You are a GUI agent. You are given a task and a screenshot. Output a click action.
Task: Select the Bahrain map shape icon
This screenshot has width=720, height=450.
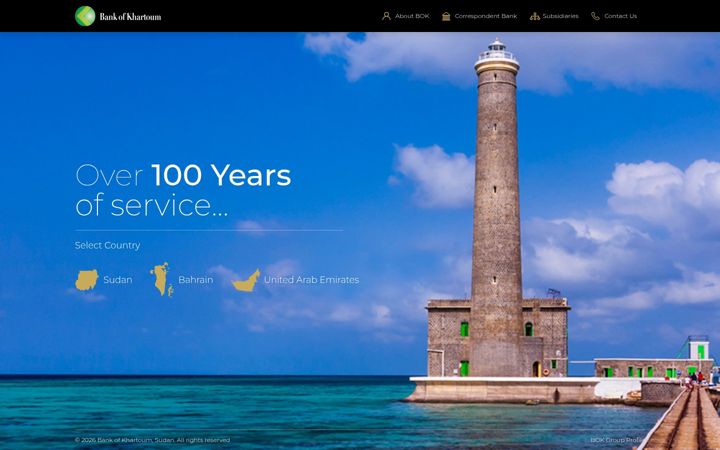162,279
